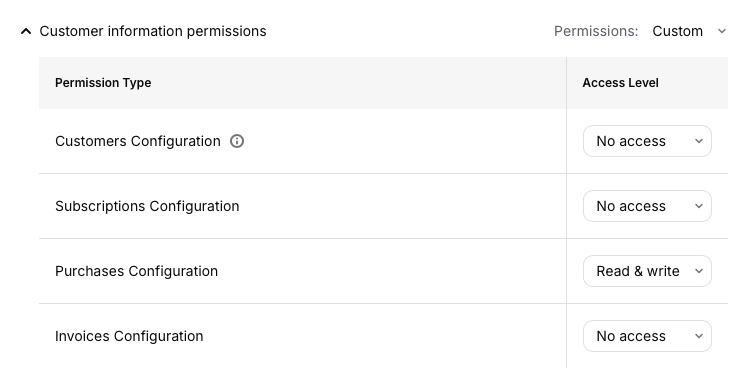Click the arrow in the Read & write select

click(x=699, y=271)
